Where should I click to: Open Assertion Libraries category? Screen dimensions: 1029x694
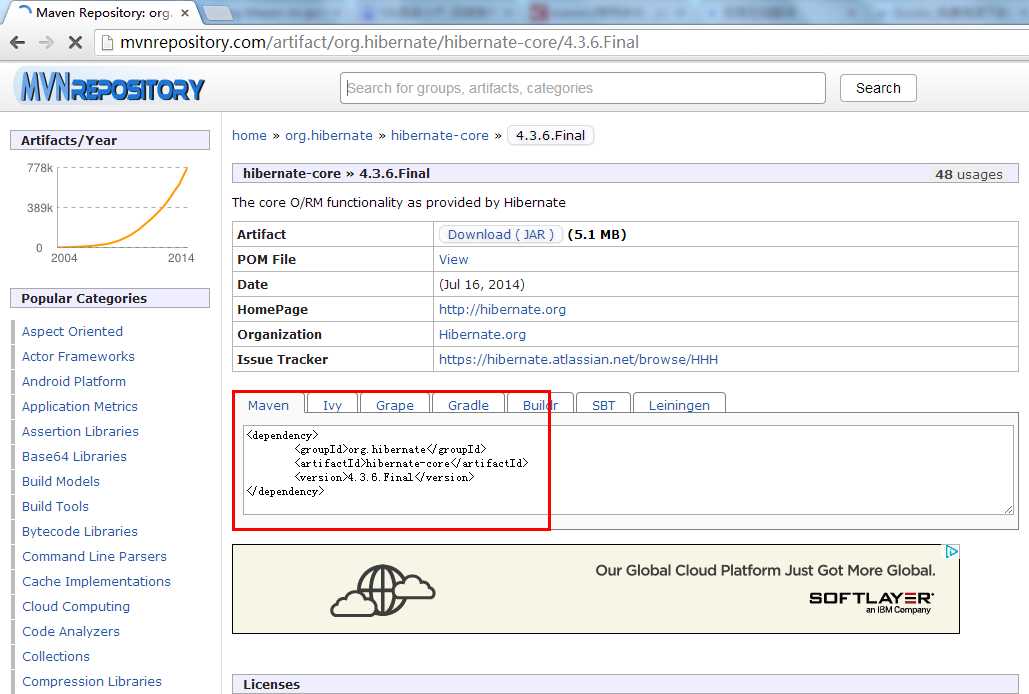point(80,432)
